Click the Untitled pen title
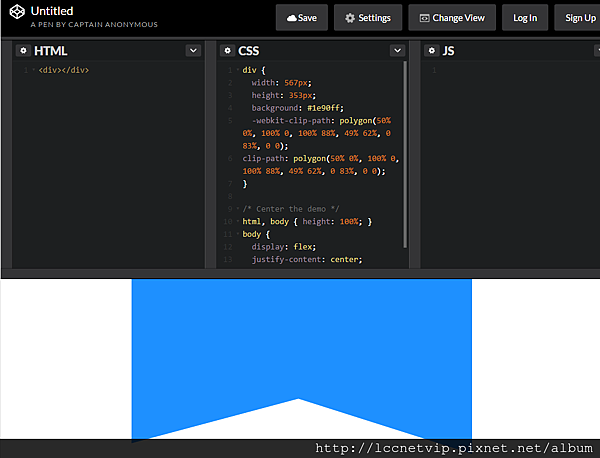 (52, 11)
